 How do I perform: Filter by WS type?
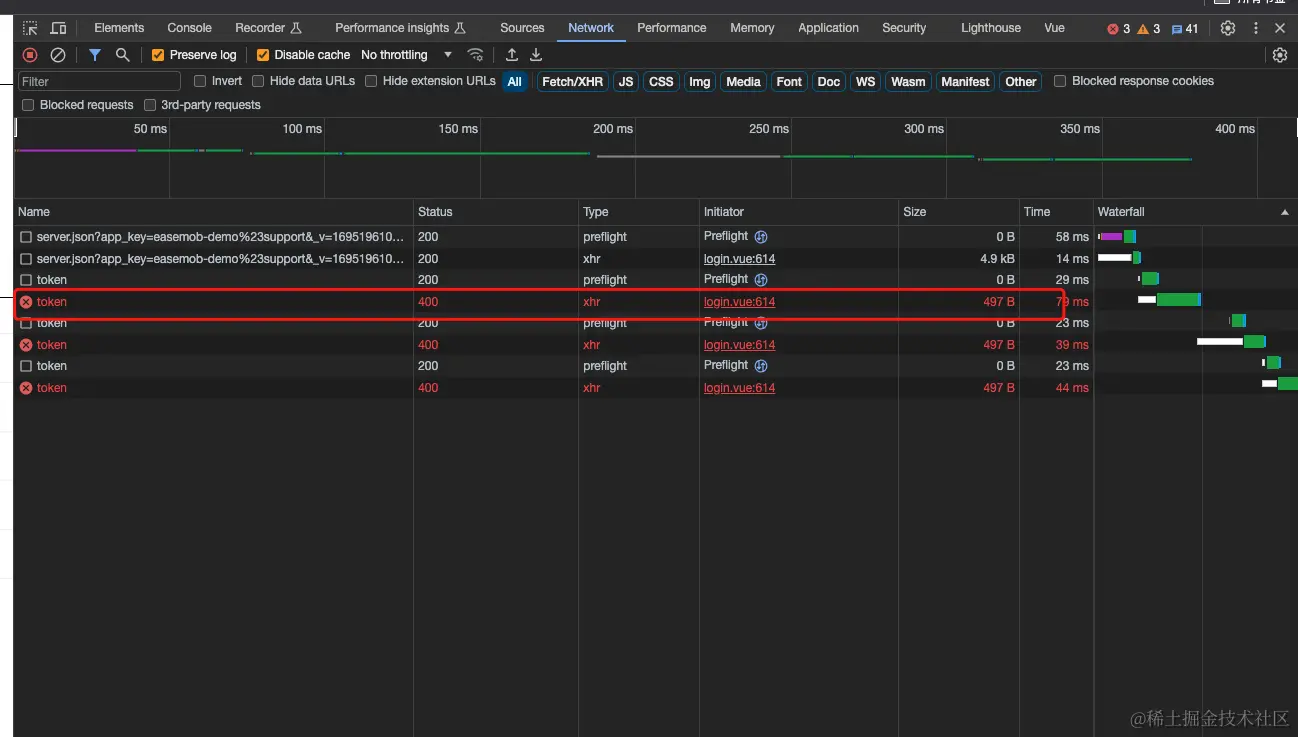(865, 82)
